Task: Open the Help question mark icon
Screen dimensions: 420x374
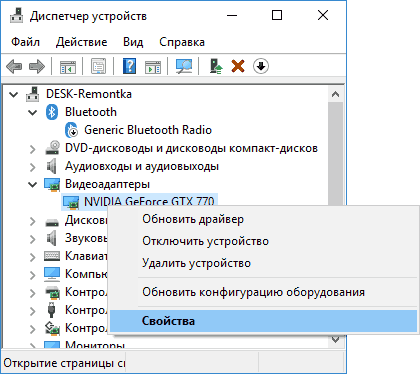Action: pos(129,66)
